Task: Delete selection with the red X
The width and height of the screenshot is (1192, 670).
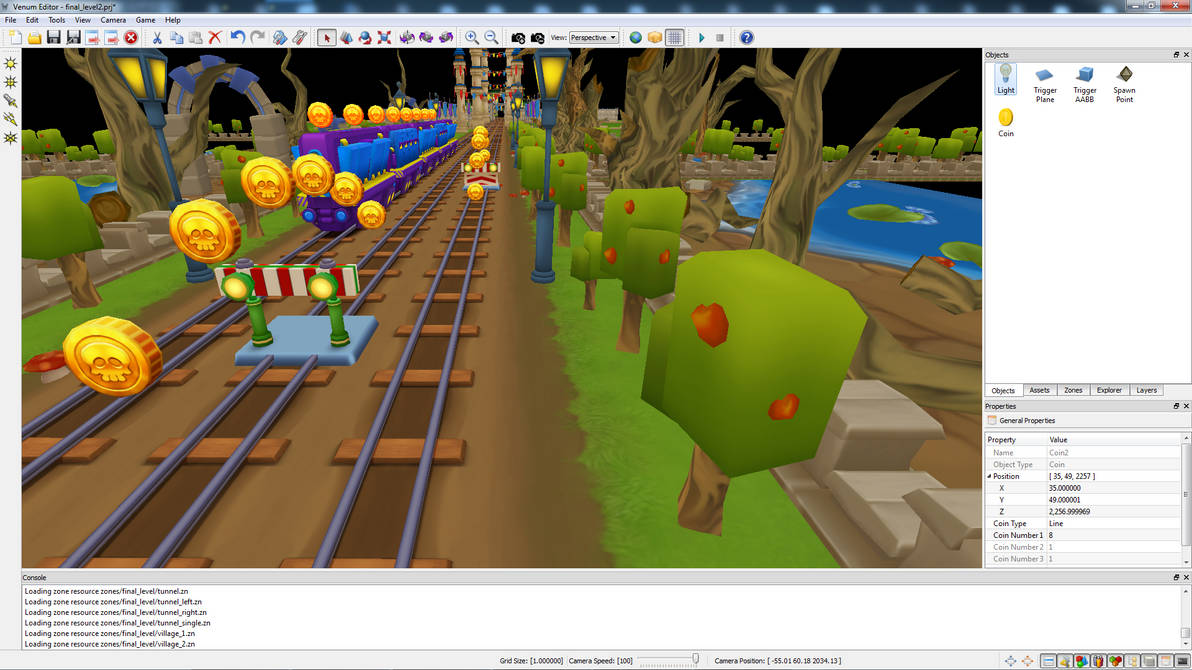Action: [215, 37]
